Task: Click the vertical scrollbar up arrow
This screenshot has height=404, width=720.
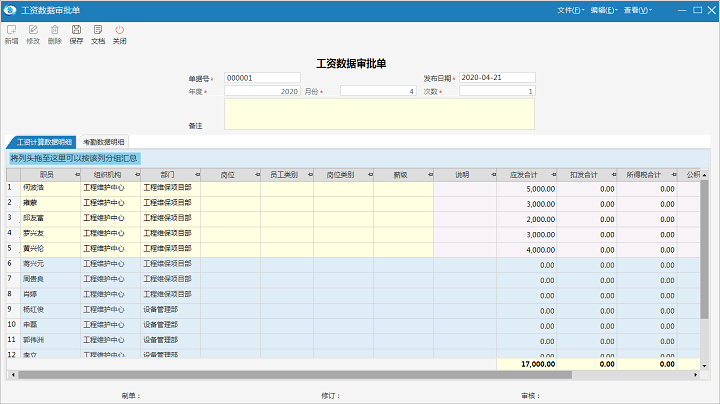Action: coord(704,175)
